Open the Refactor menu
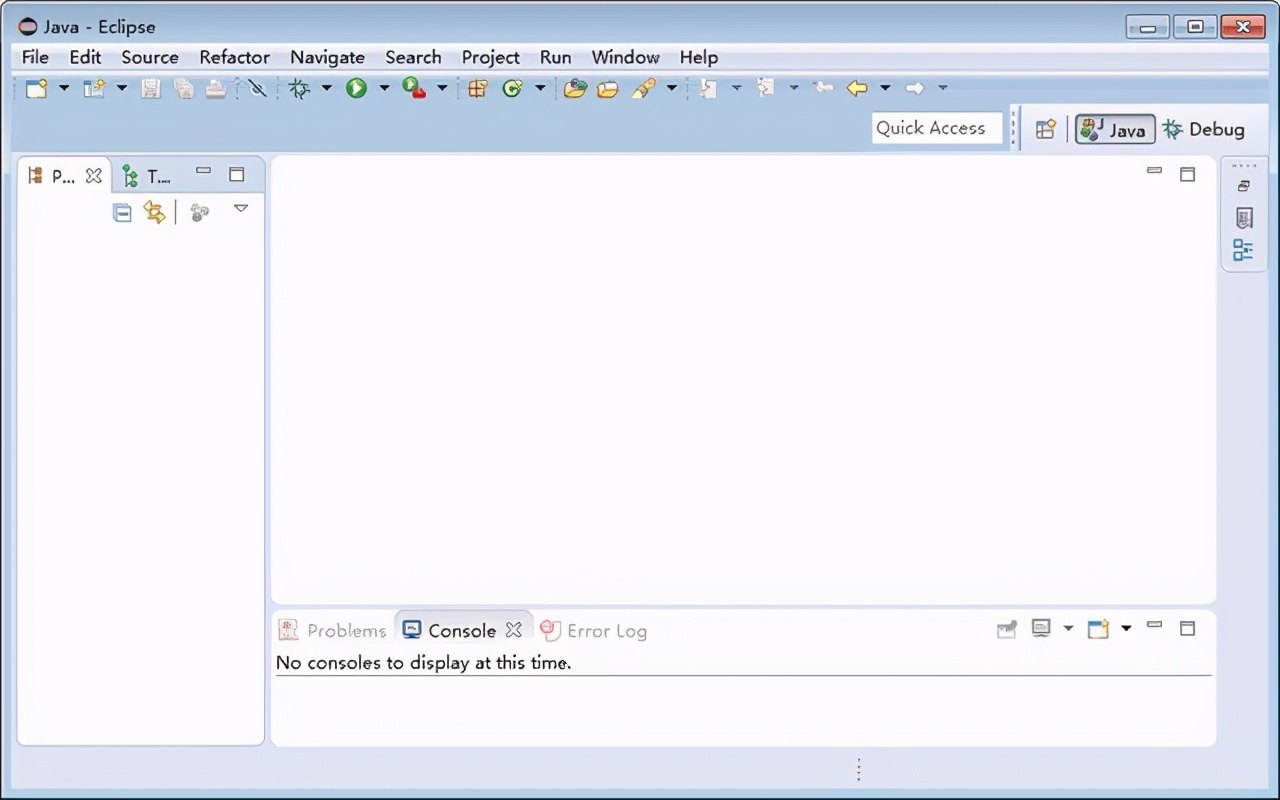The width and height of the screenshot is (1280, 800). tap(234, 57)
